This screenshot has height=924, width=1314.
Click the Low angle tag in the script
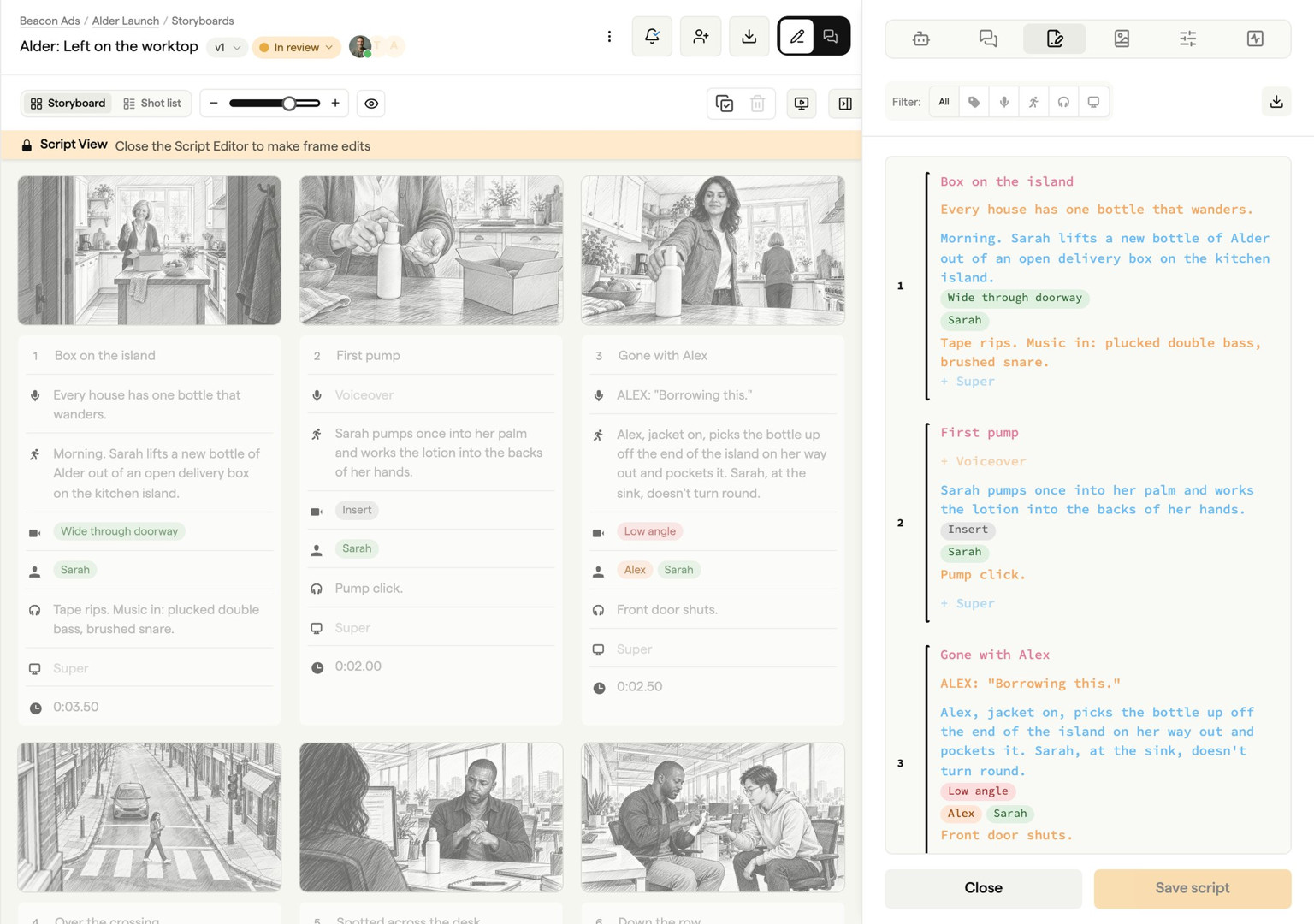[978, 791]
